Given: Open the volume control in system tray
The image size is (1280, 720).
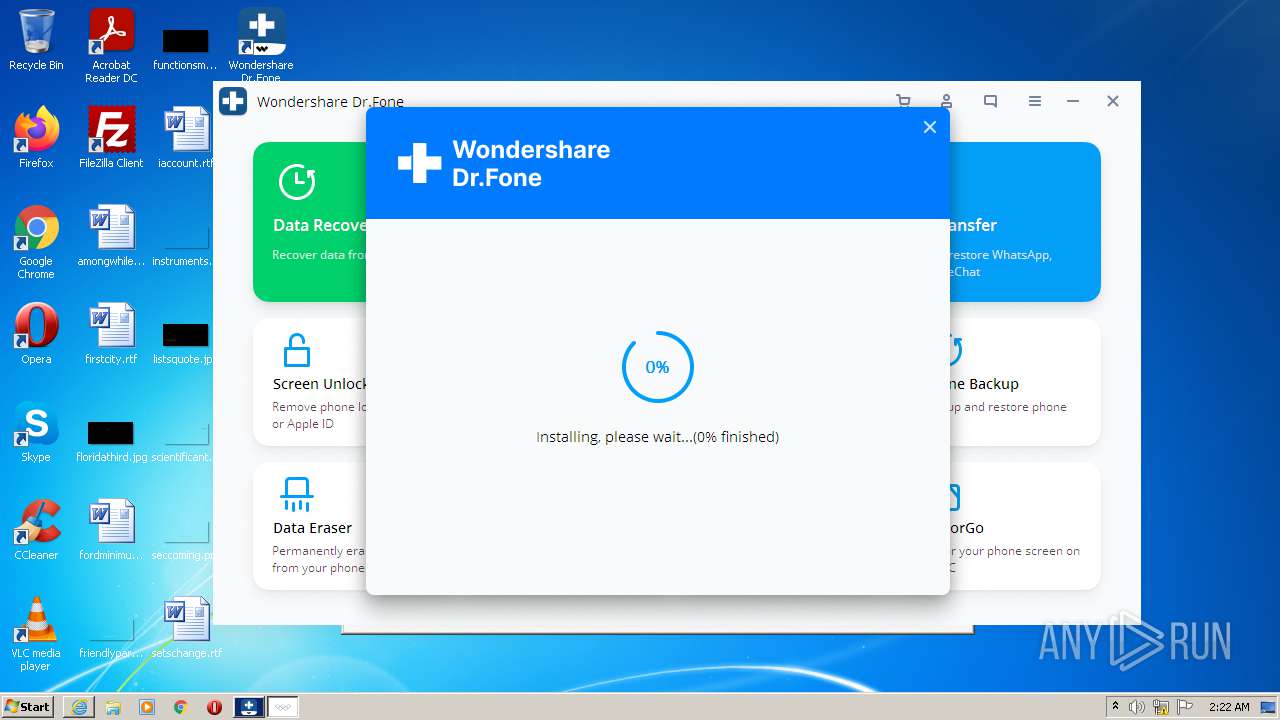Looking at the screenshot, I should point(1137,707).
